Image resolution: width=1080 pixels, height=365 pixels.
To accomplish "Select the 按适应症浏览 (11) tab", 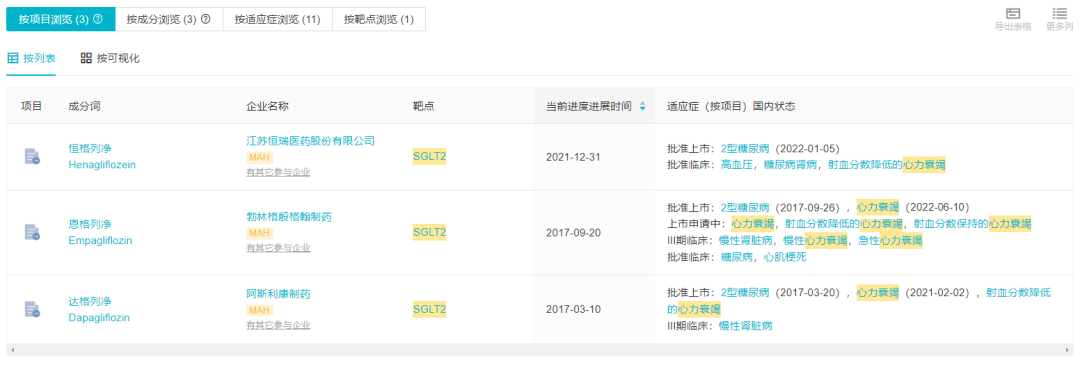I will 278,19.
